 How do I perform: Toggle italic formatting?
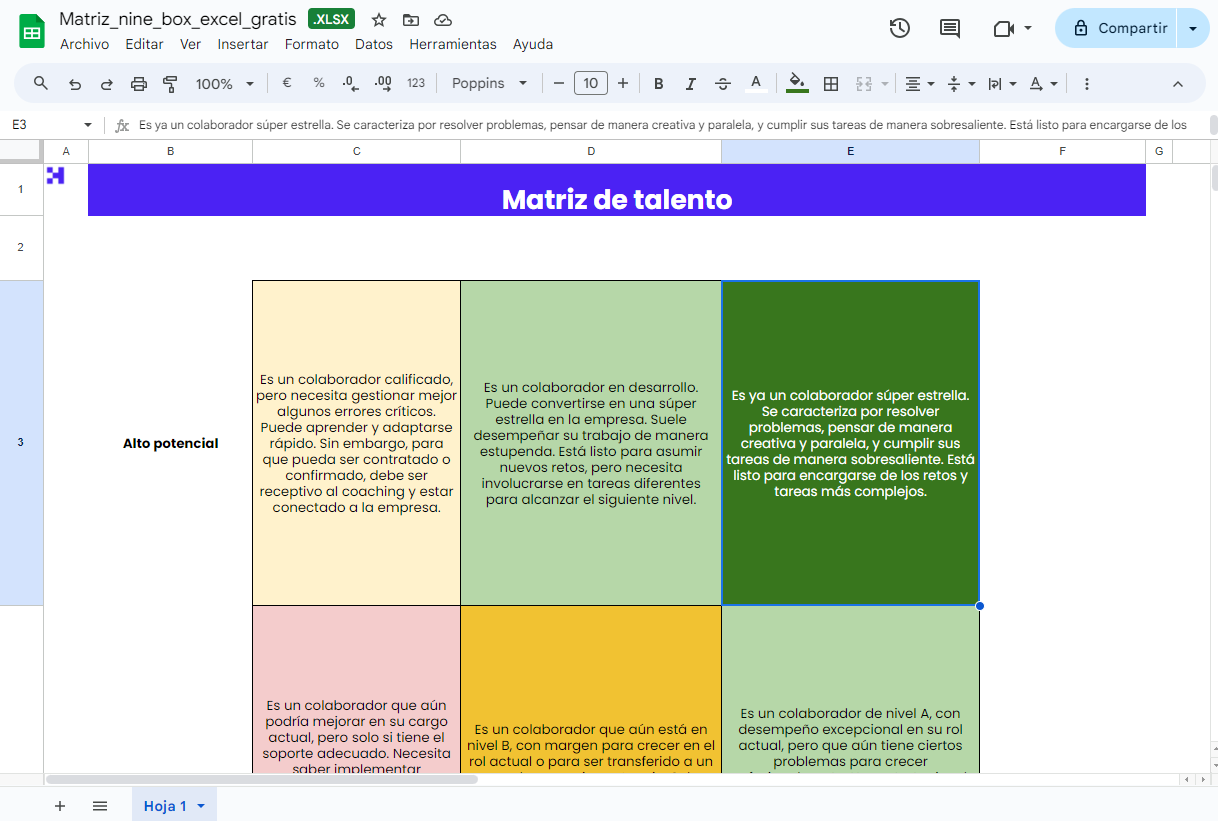tap(691, 83)
